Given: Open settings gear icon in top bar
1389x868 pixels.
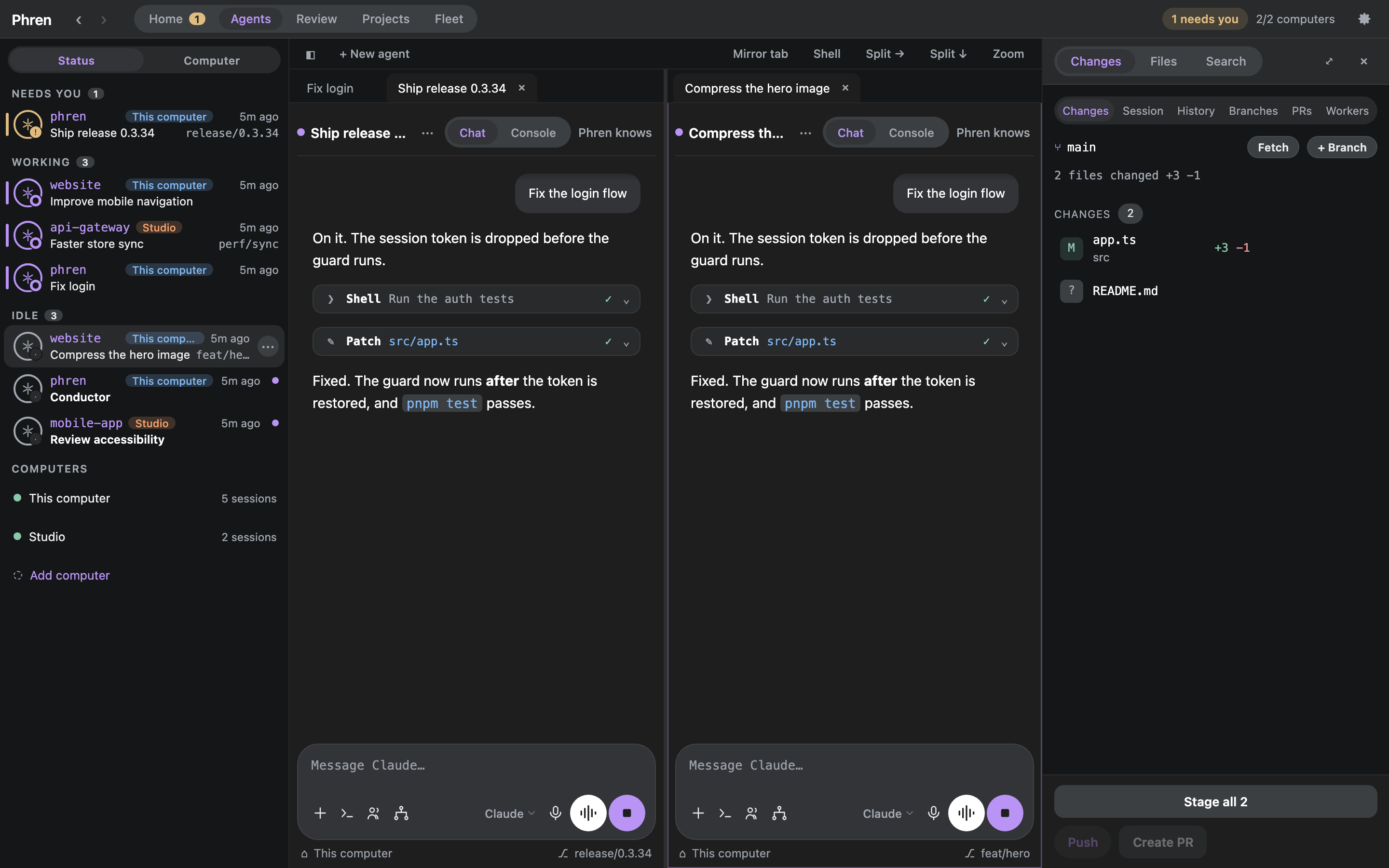Looking at the screenshot, I should pos(1364,19).
